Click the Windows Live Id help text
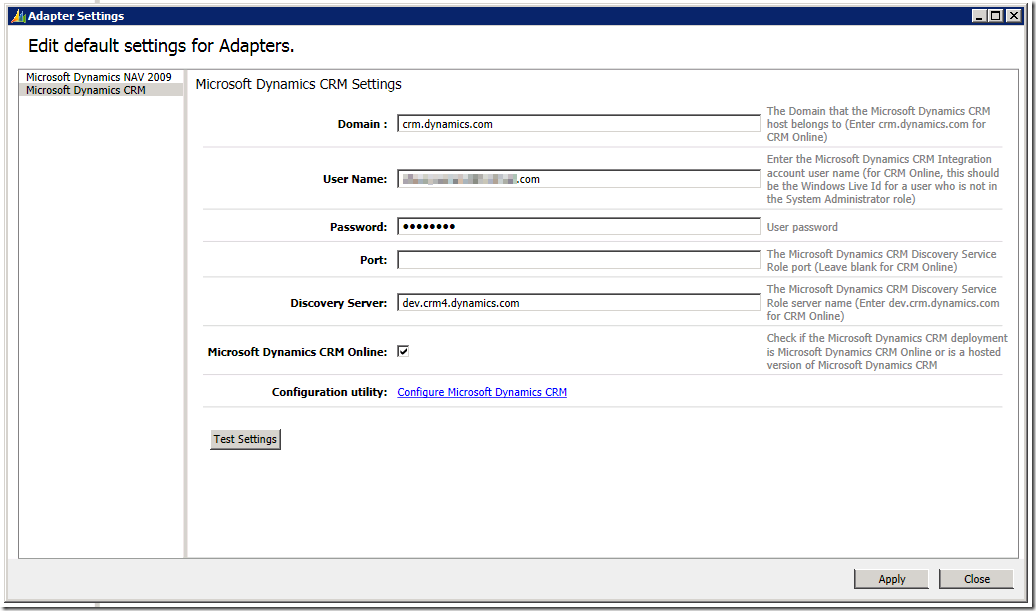The width and height of the screenshot is (1036, 611). click(x=883, y=179)
